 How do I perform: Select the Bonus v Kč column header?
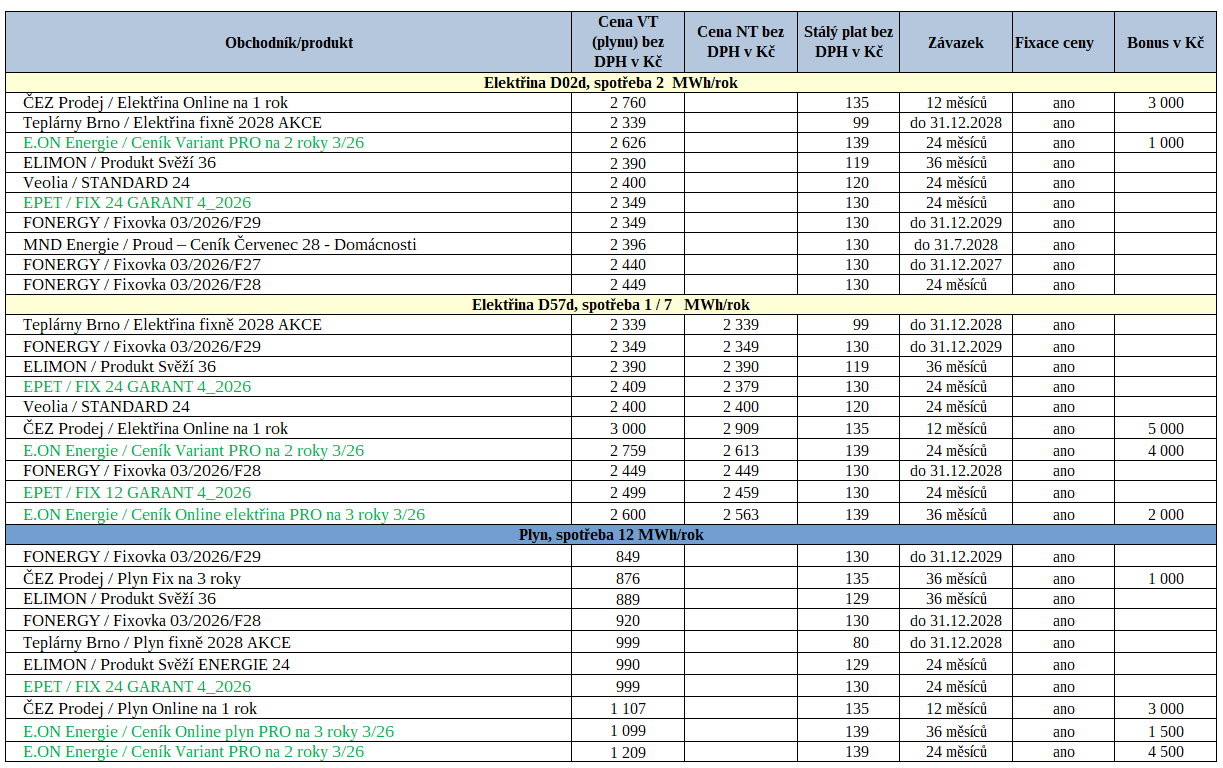1164,43
